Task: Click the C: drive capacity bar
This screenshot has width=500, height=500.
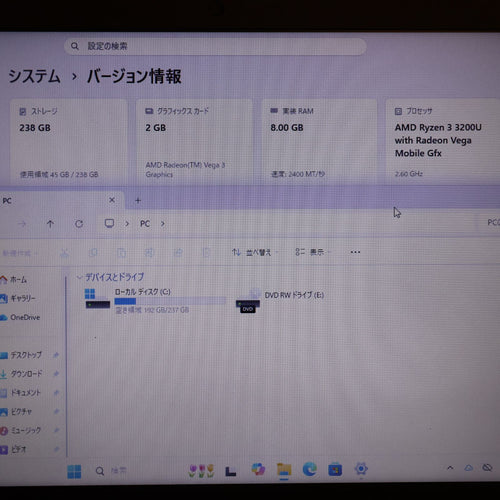Action: (x=170, y=301)
